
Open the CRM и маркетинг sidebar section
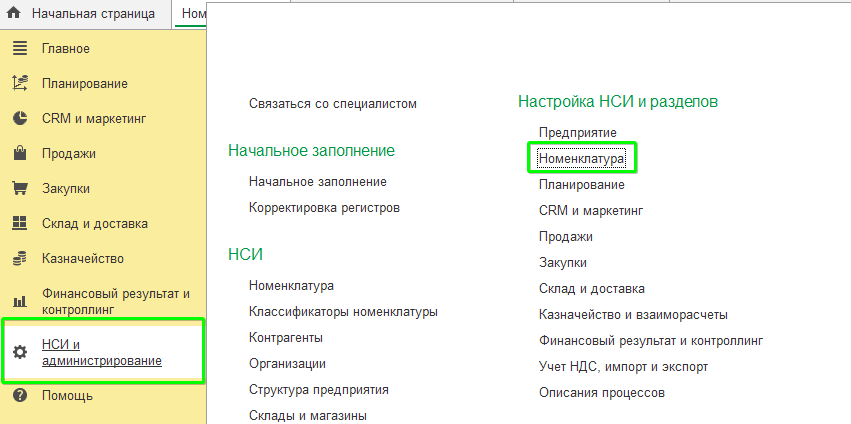[x=94, y=118]
